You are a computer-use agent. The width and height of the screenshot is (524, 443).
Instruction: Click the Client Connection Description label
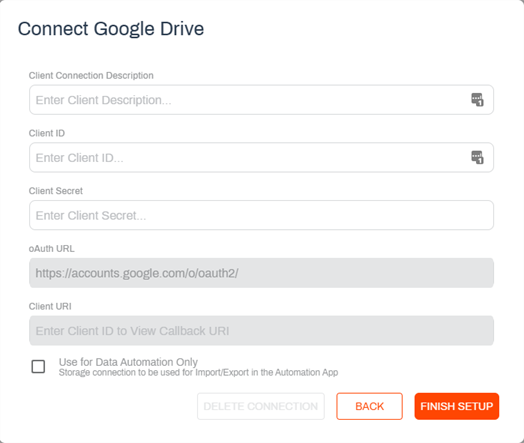pos(91,76)
